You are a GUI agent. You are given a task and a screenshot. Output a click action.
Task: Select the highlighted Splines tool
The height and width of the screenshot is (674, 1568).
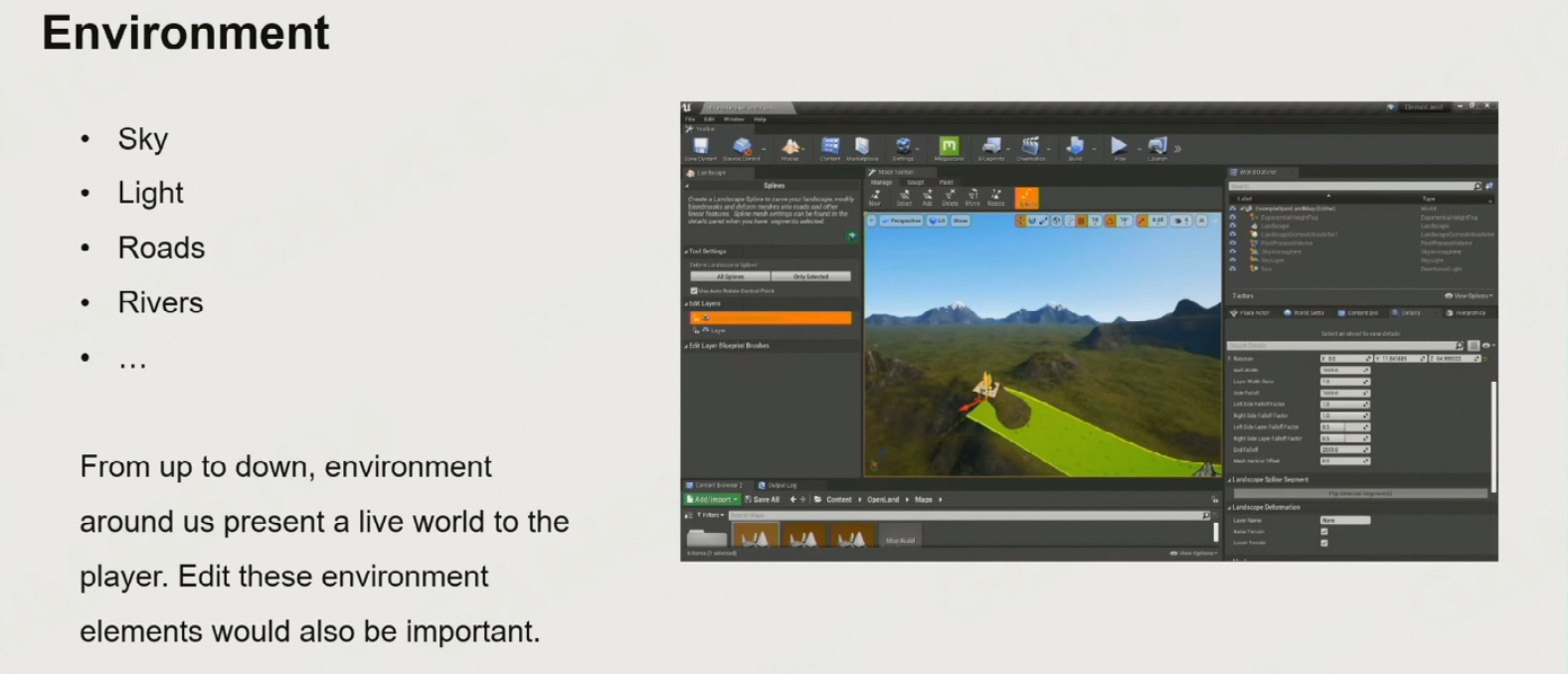point(1026,198)
